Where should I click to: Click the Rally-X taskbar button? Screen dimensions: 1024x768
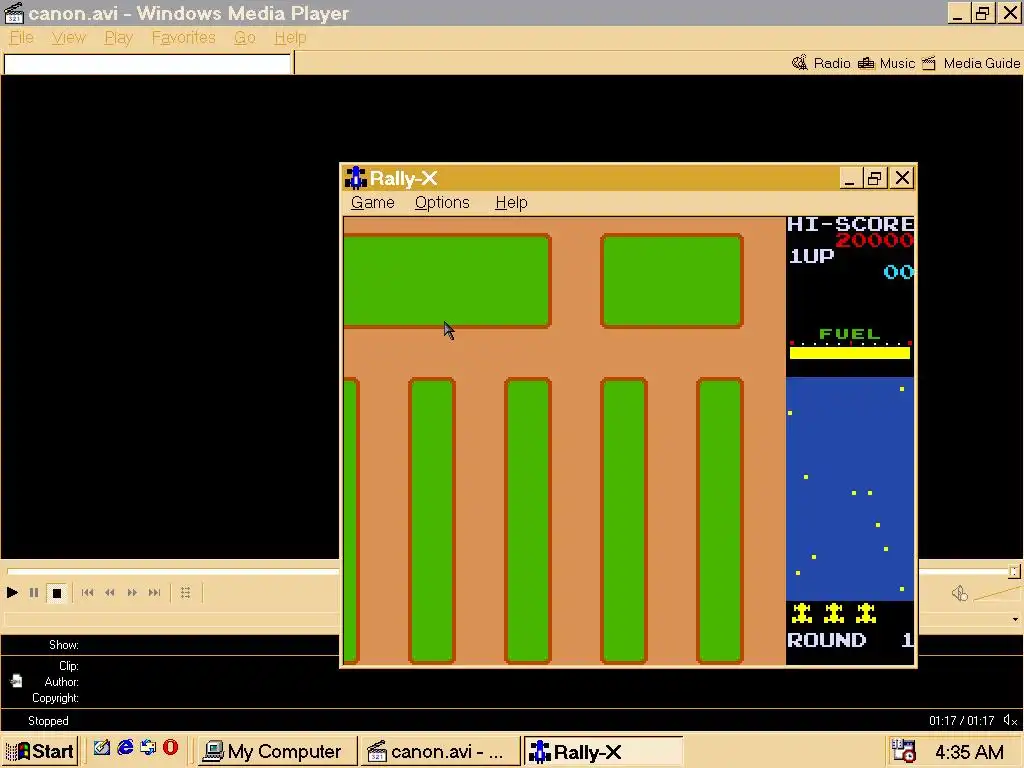click(603, 752)
